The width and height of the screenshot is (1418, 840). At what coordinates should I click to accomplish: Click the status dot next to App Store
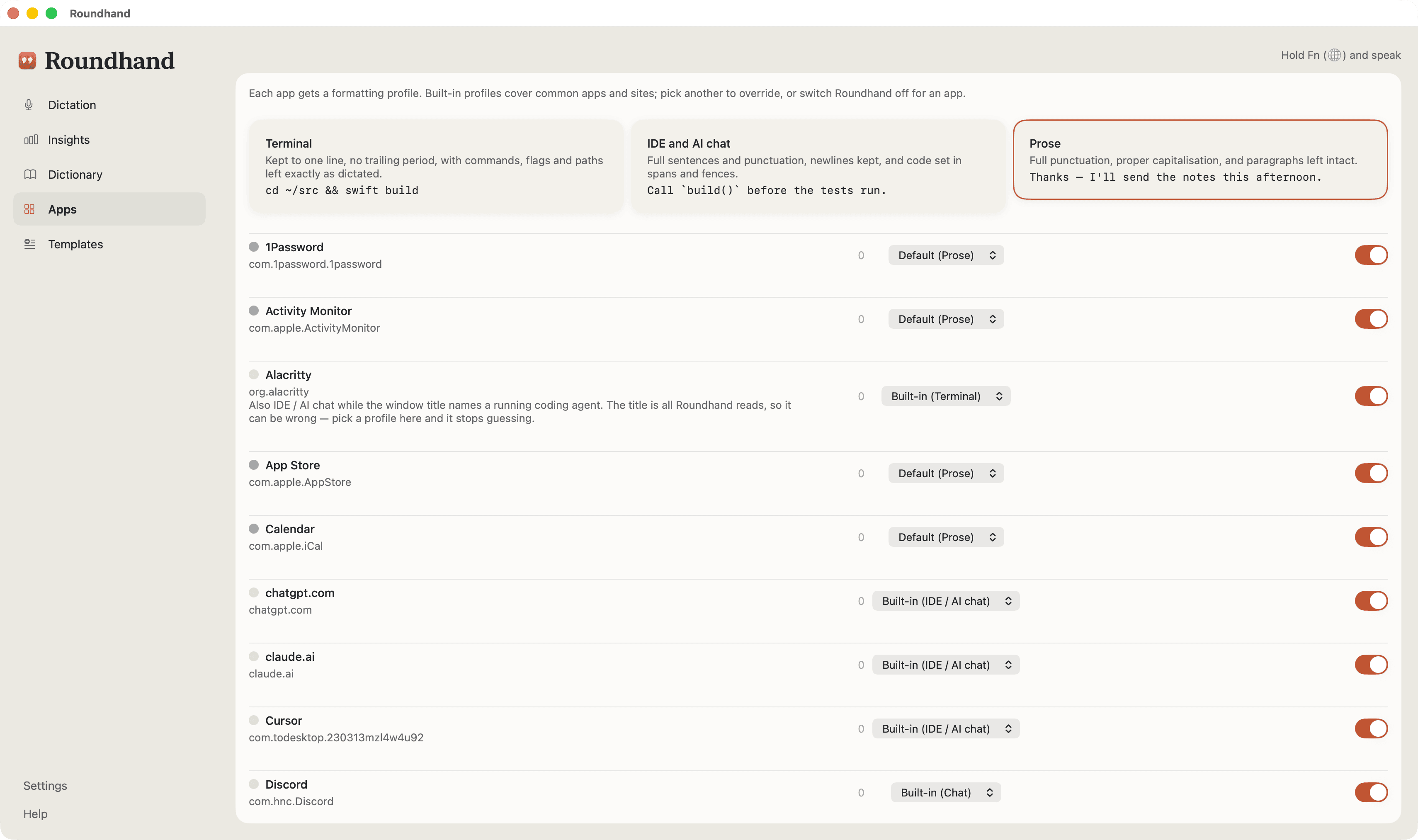(x=254, y=465)
